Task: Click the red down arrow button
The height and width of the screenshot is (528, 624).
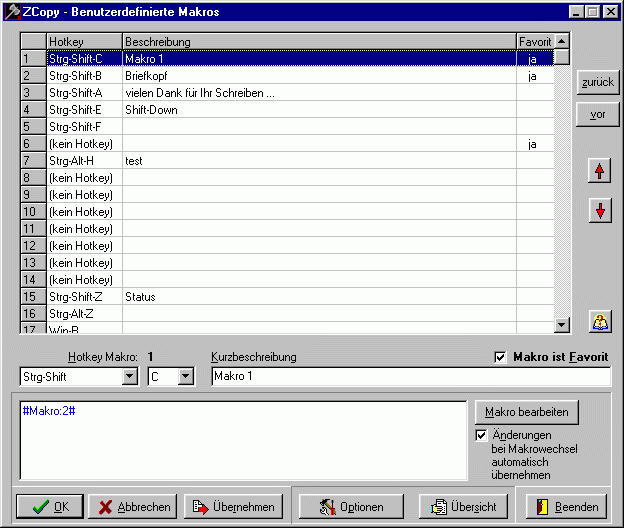Action: click(599, 211)
